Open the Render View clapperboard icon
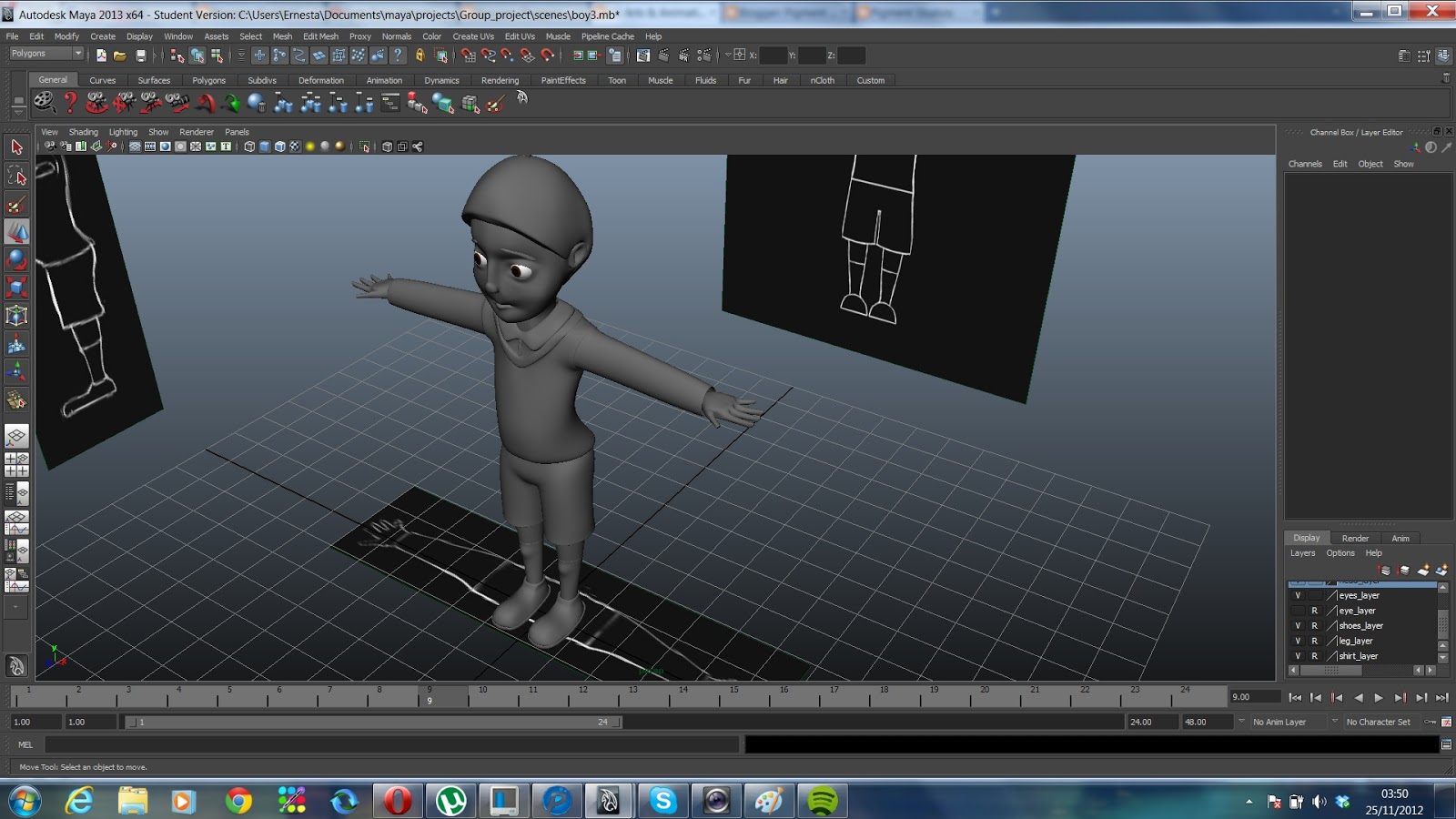The width and height of the screenshot is (1456, 819). point(643,56)
